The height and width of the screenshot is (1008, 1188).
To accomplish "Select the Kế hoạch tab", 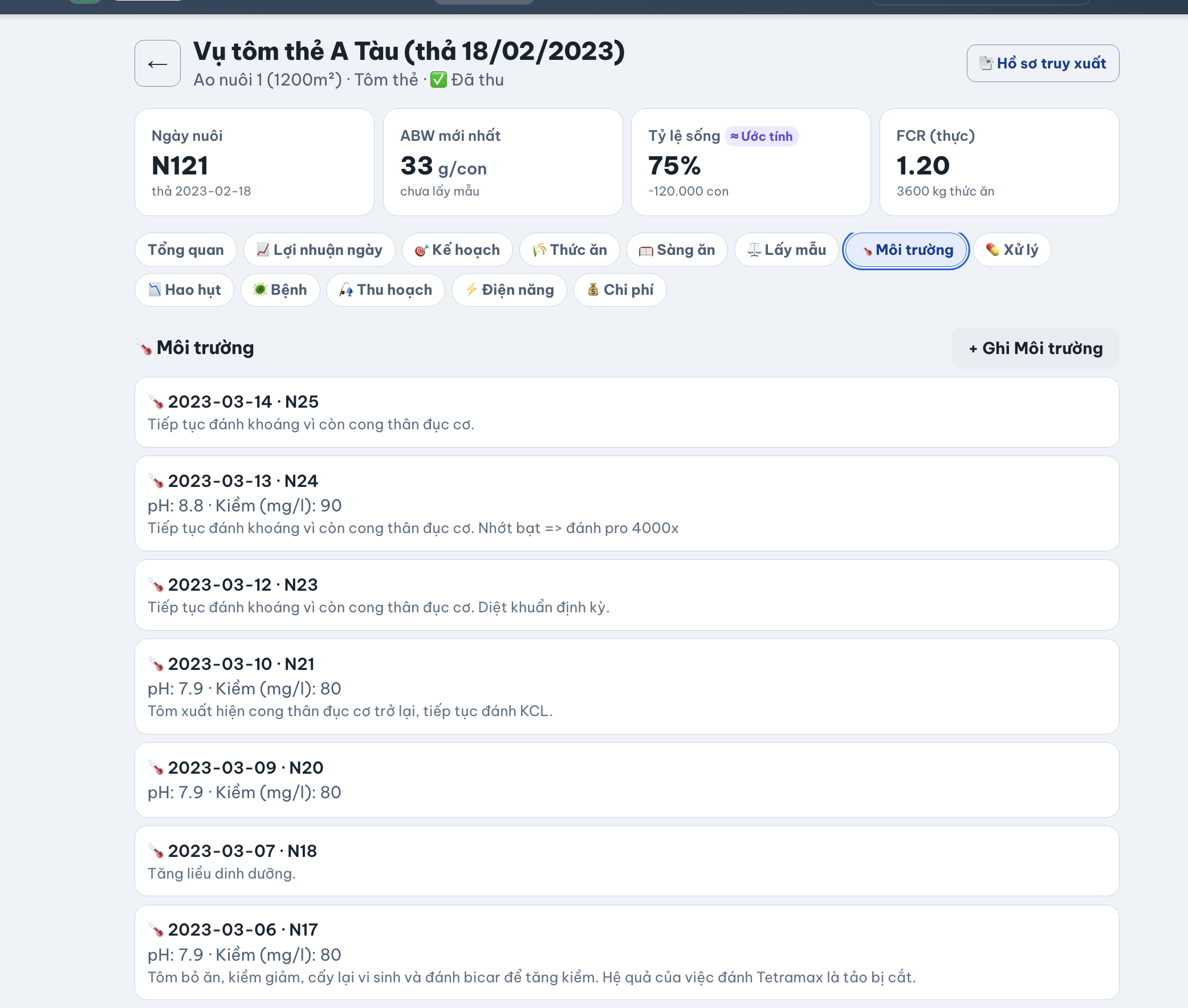I will pyautogui.click(x=457, y=250).
